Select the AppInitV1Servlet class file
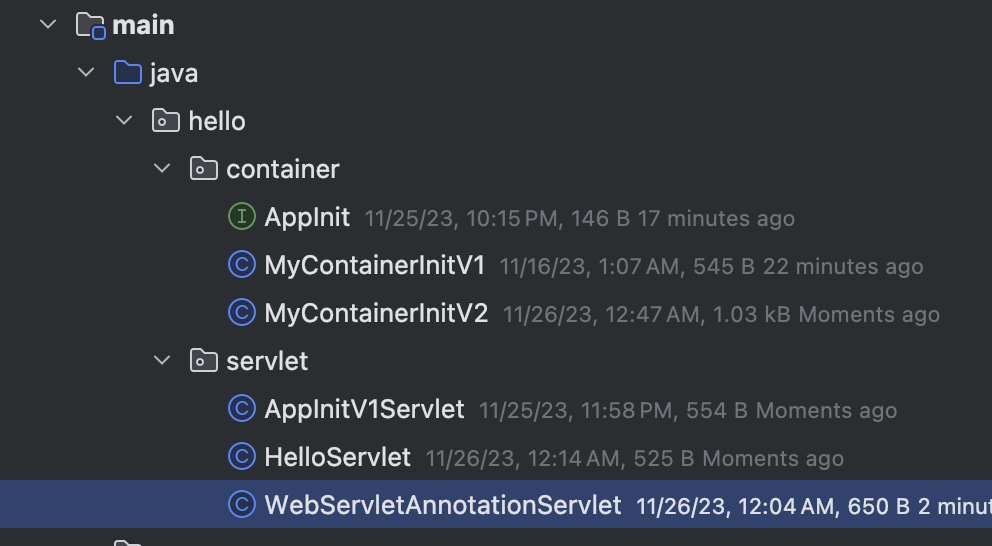The image size is (992, 546). coord(364,409)
